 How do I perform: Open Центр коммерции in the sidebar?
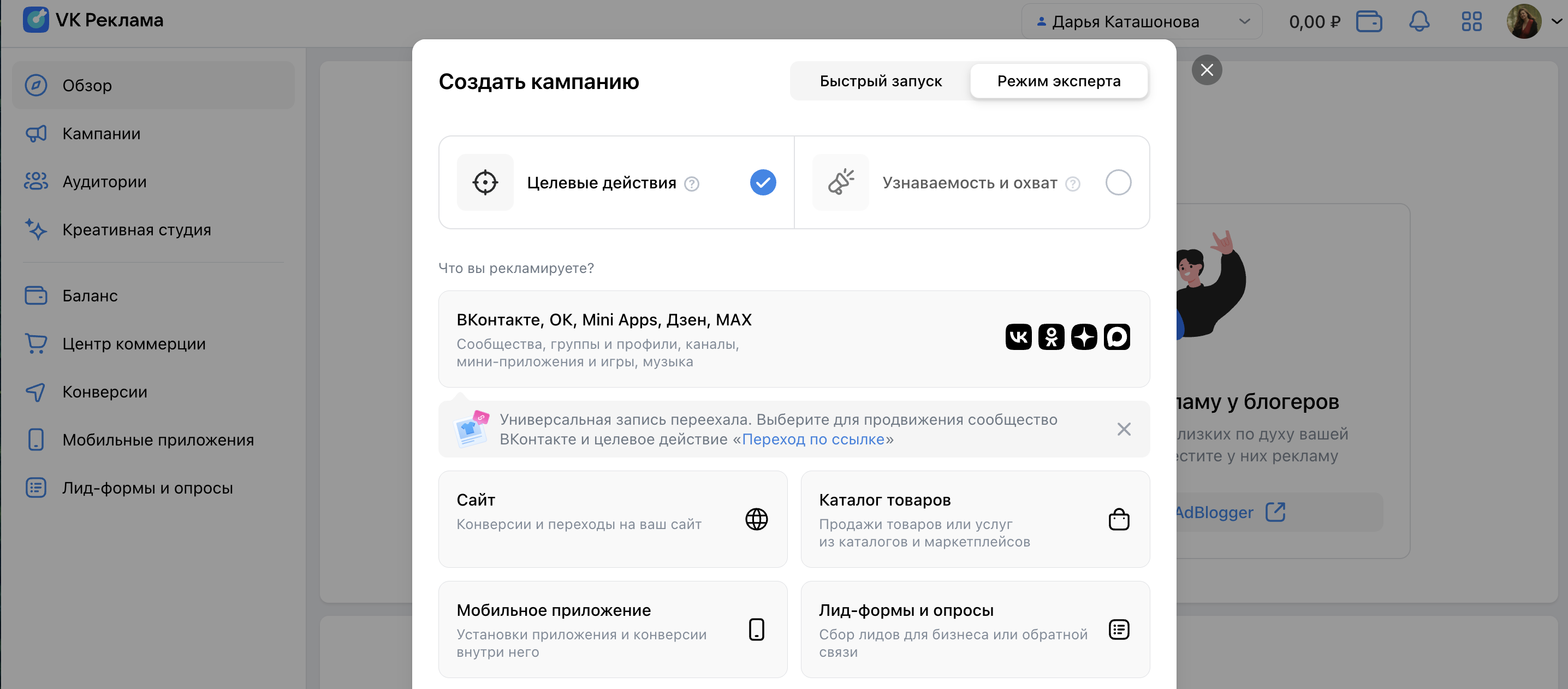point(153,343)
